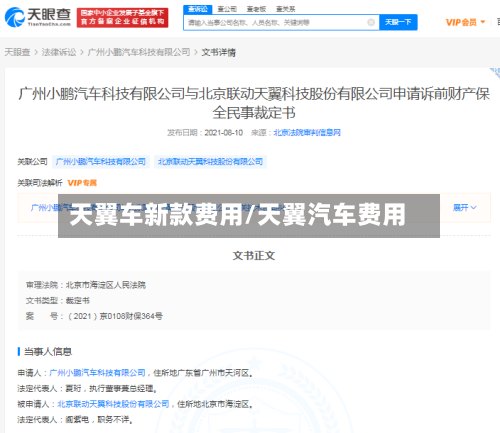
Task: Go to 法律诉讼 breadcrumb link
Action: pyautogui.click(x=59, y=52)
